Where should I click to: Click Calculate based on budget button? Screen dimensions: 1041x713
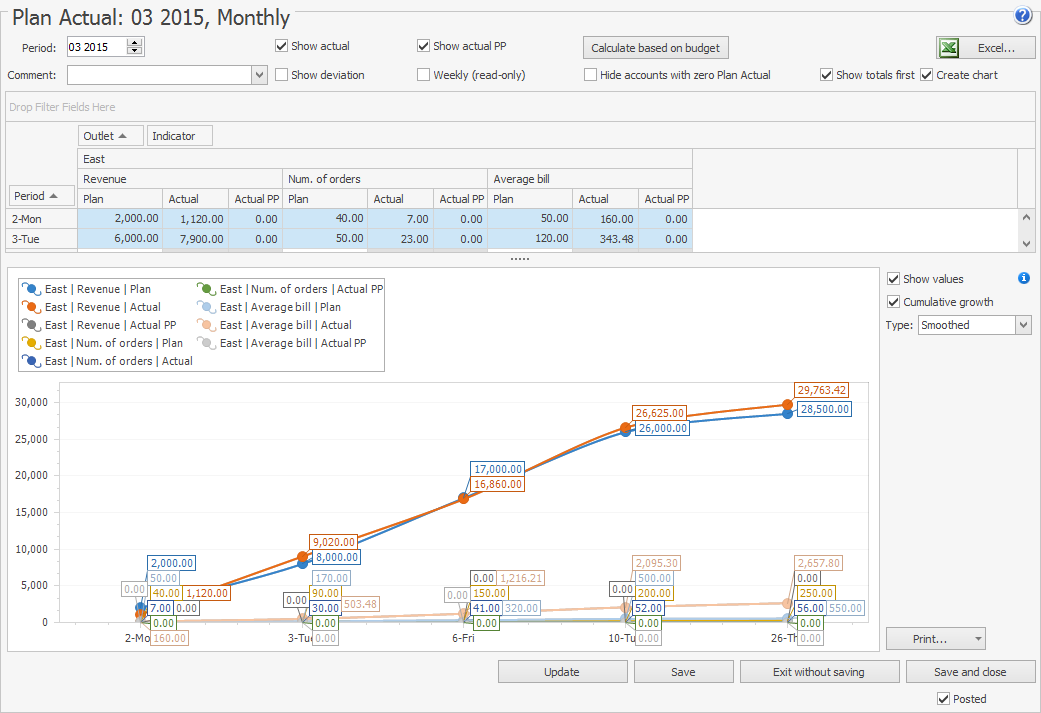[655, 48]
